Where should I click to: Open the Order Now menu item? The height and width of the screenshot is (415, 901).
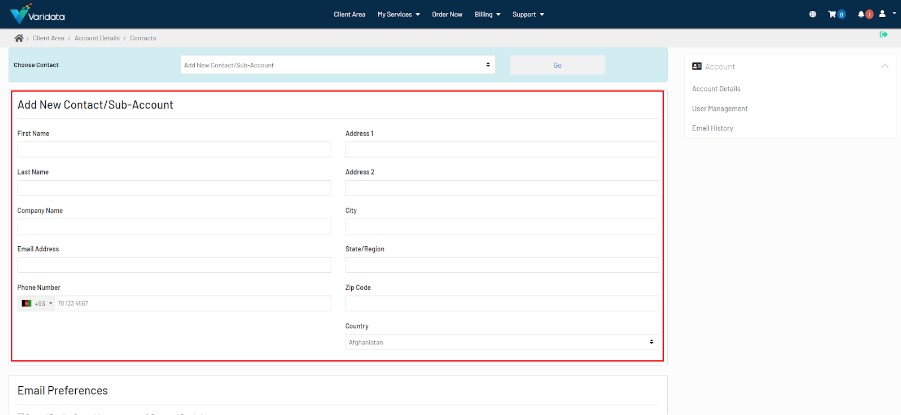coord(447,14)
